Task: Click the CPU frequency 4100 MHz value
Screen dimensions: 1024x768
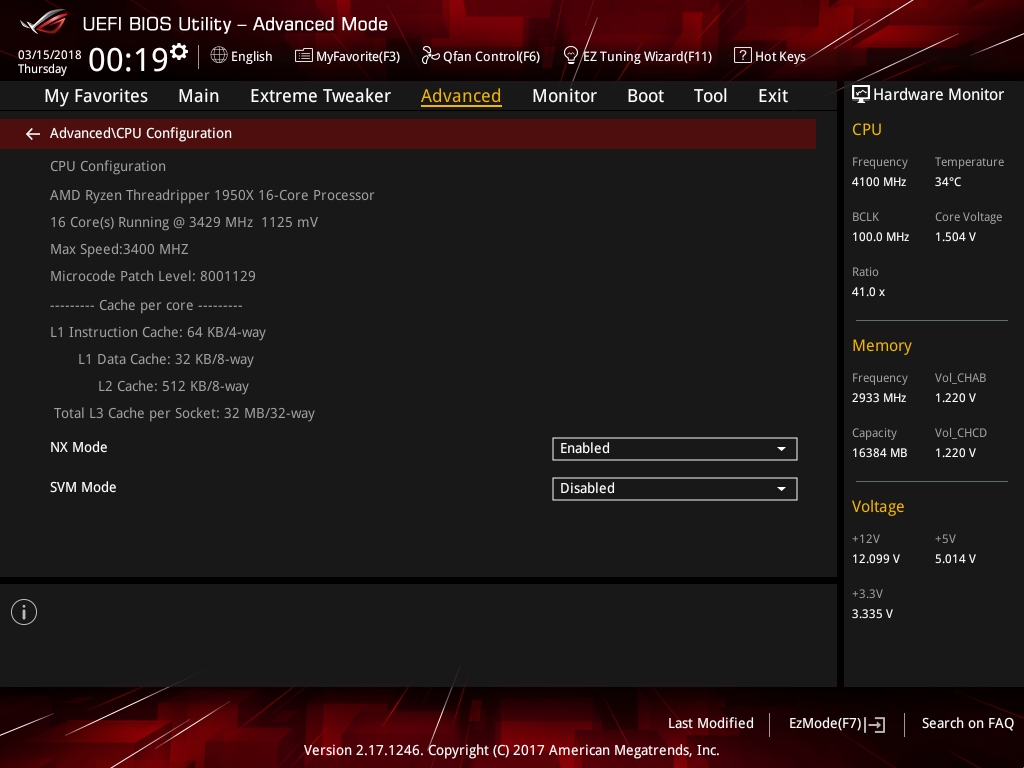Action: (878, 182)
